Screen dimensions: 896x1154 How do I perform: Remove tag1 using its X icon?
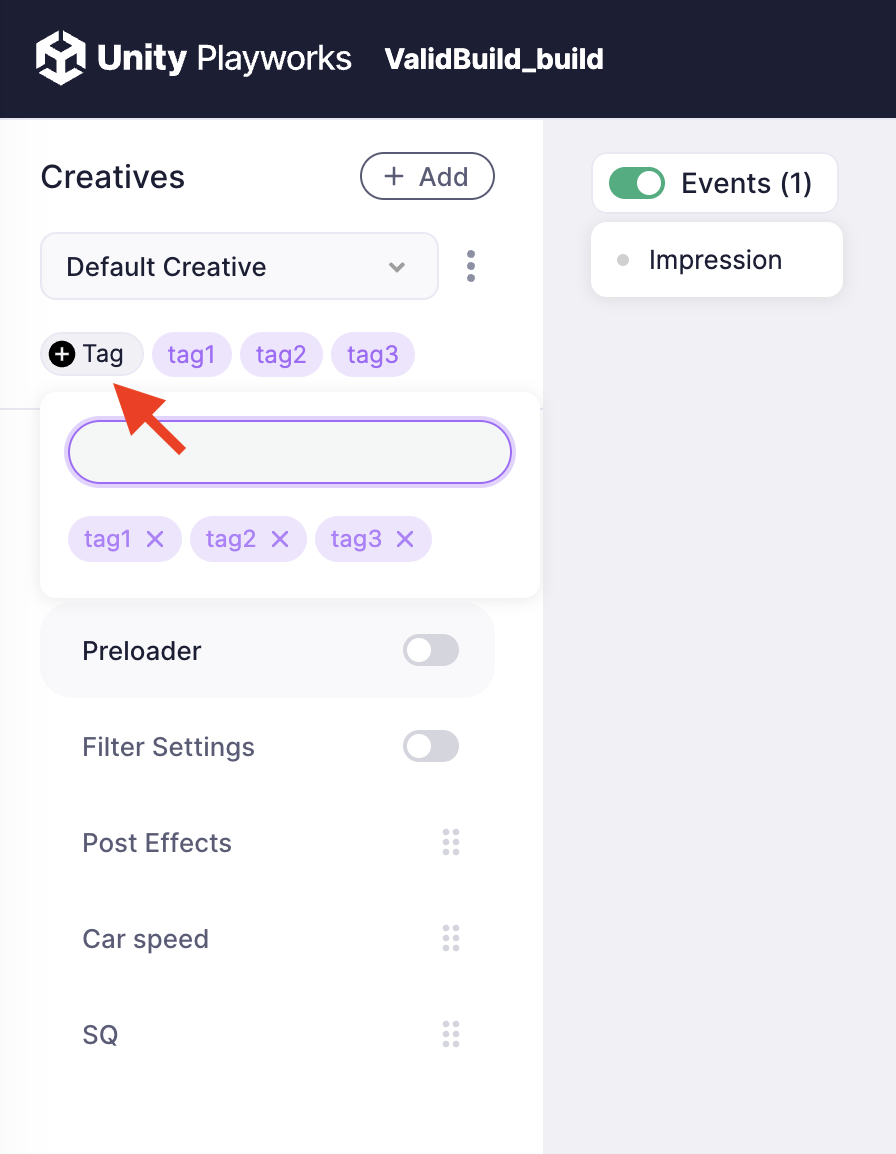point(155,539)
